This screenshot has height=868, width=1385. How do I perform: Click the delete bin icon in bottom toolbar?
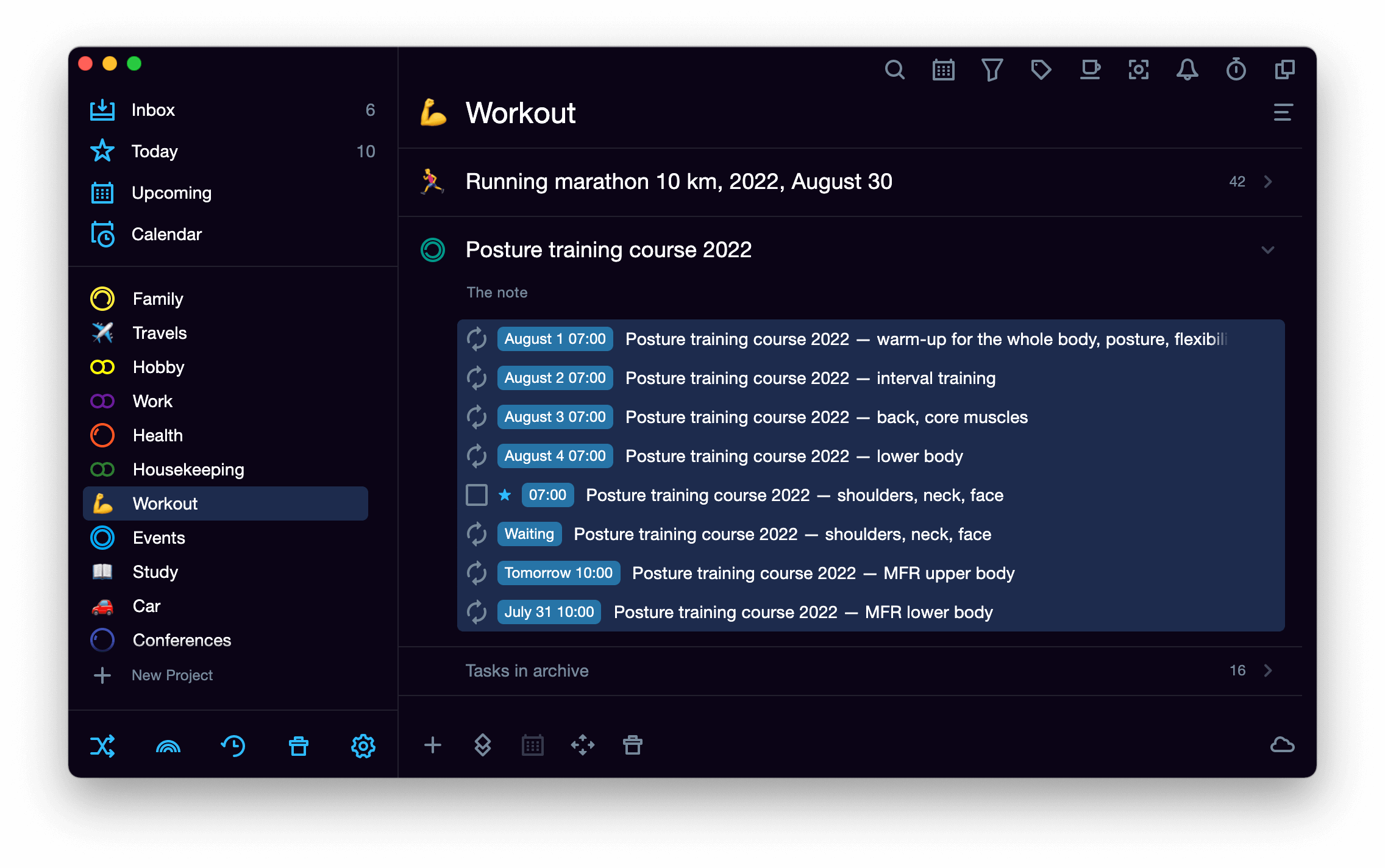coord(633,745)
